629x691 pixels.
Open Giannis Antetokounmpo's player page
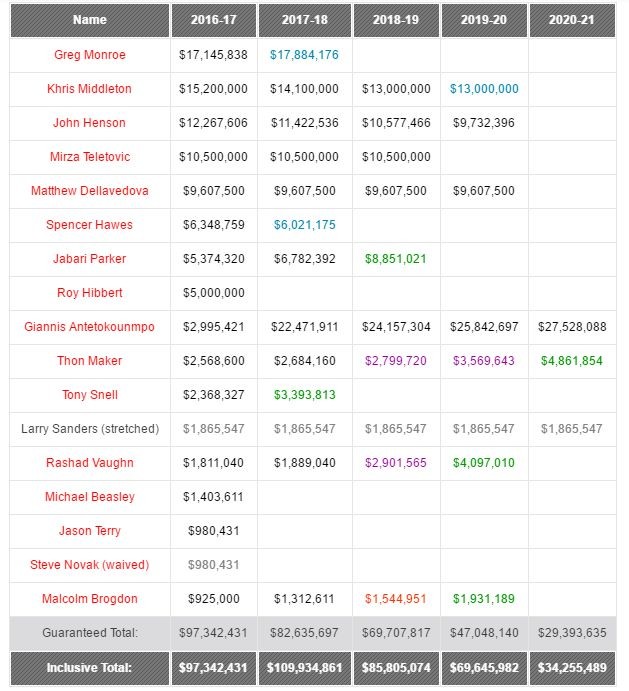[x=90, y=327]
